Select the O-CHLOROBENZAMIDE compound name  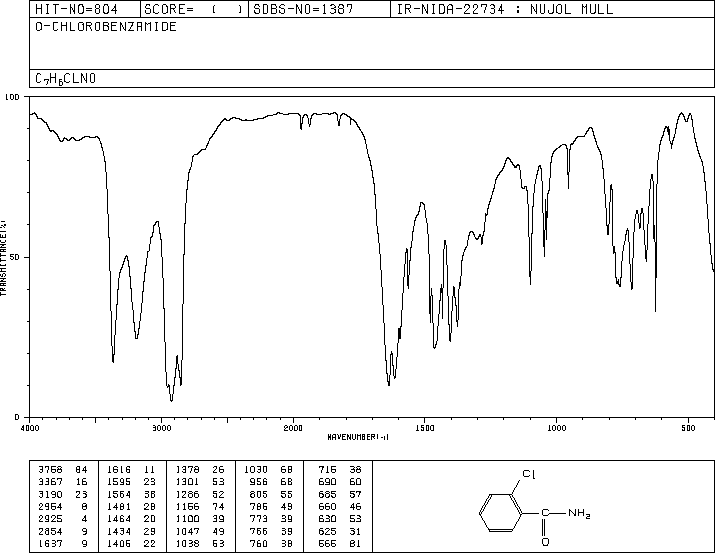106,27
